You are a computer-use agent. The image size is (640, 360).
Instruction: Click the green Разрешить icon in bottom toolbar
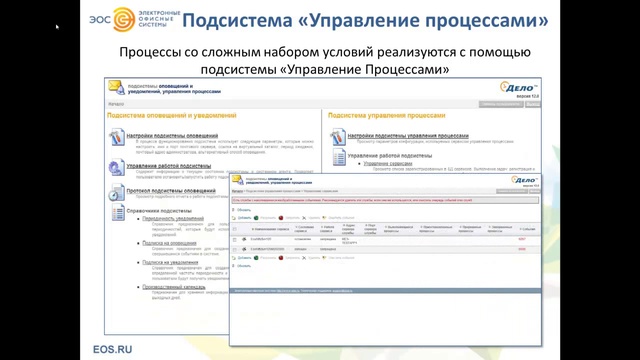tap(256, 258)
